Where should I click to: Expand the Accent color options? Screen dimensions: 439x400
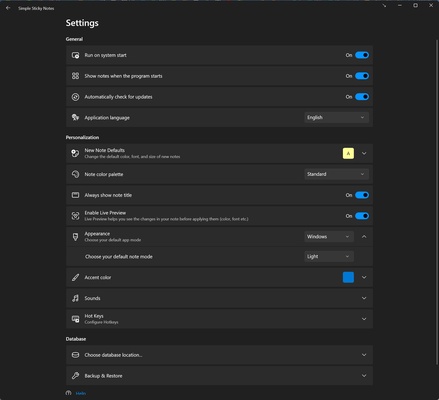click(364, 277)
